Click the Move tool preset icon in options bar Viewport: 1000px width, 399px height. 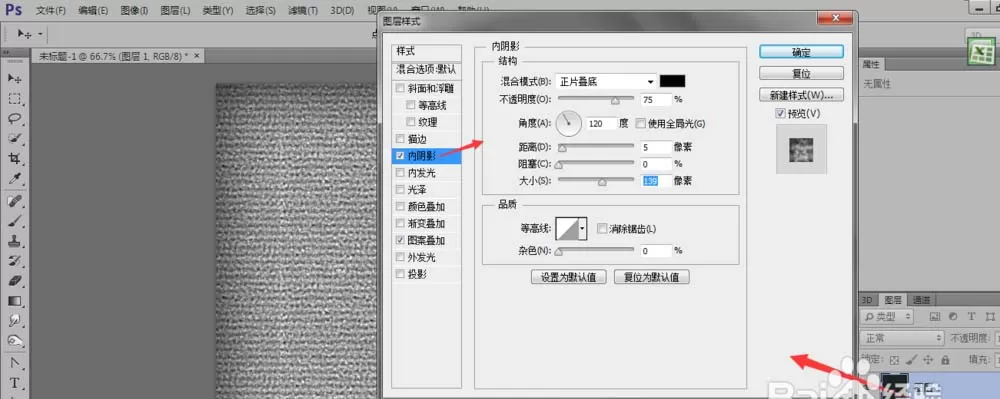[24, 34]
